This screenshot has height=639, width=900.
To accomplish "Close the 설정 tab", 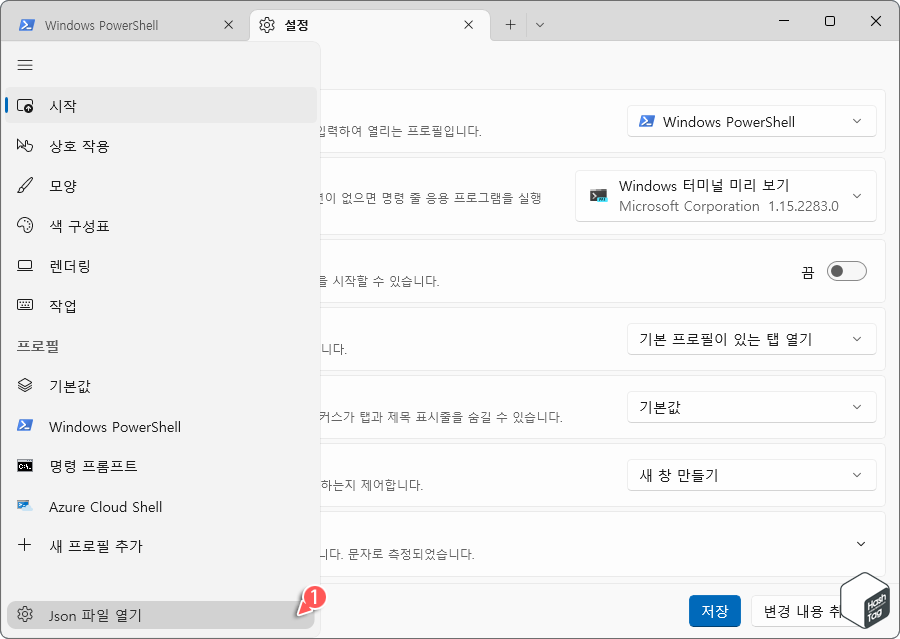I will click(468, 25).
